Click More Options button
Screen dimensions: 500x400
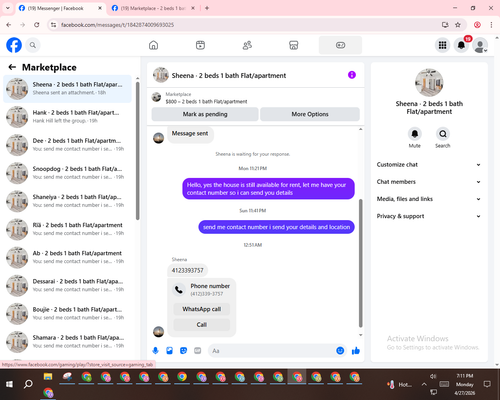tap(310, 114)
